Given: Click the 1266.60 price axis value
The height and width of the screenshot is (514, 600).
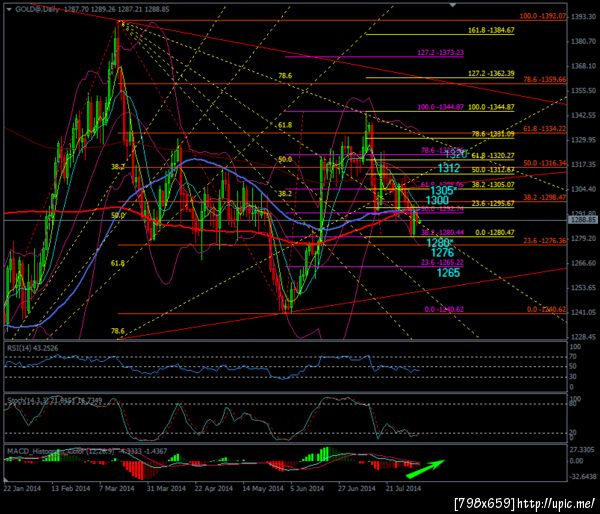Looking at the screenshot, I should coord(583,263).
